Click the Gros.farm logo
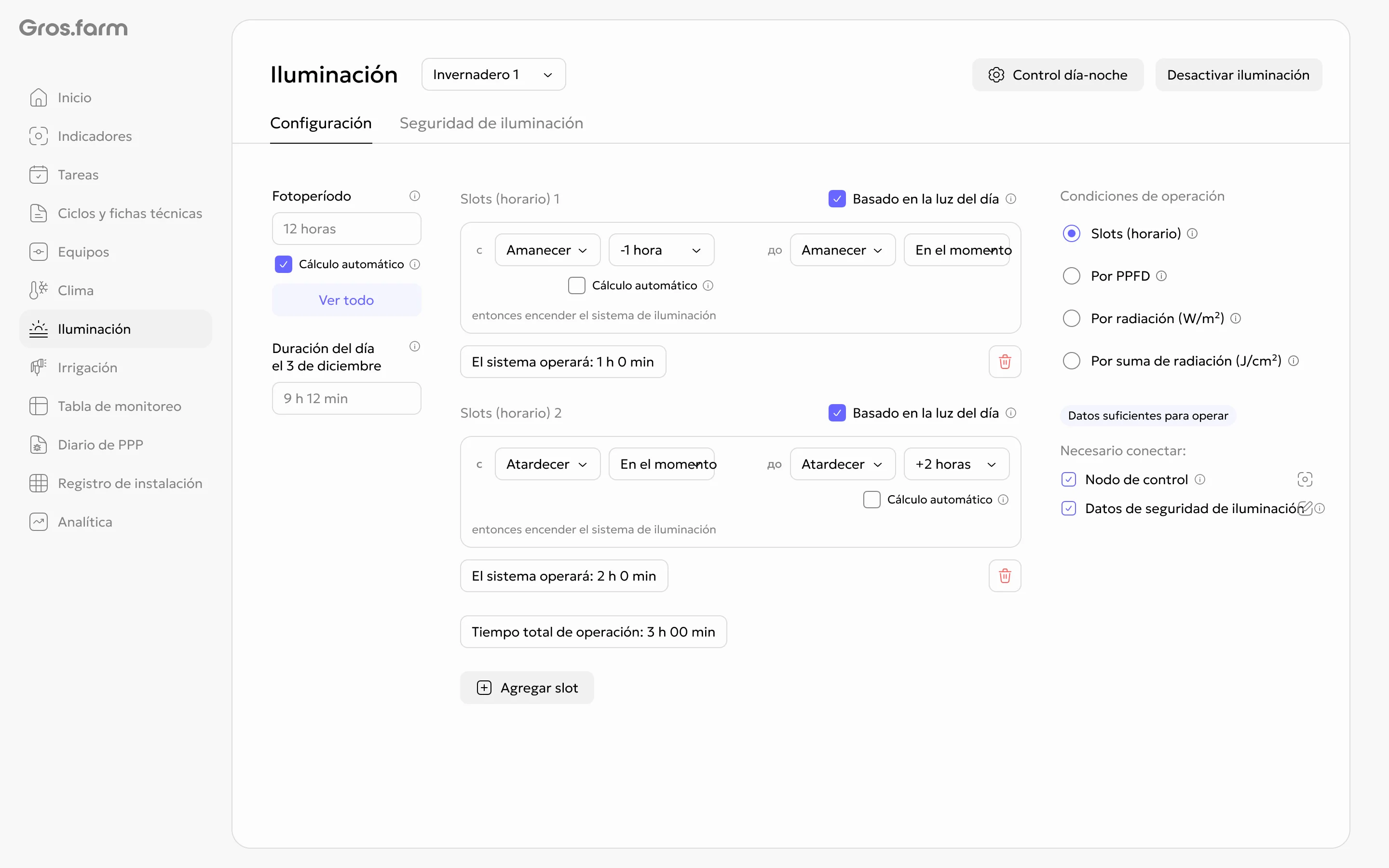Screen dimensions: 1389x868 click(x=73, y=27)
